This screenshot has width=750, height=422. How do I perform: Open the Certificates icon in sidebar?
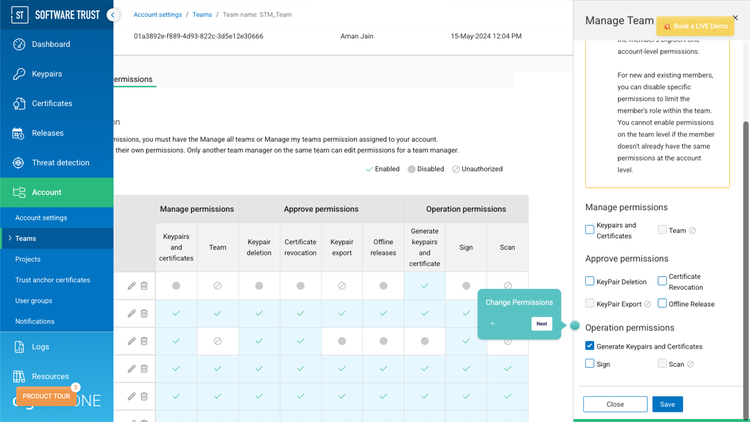tap(19, 103)
